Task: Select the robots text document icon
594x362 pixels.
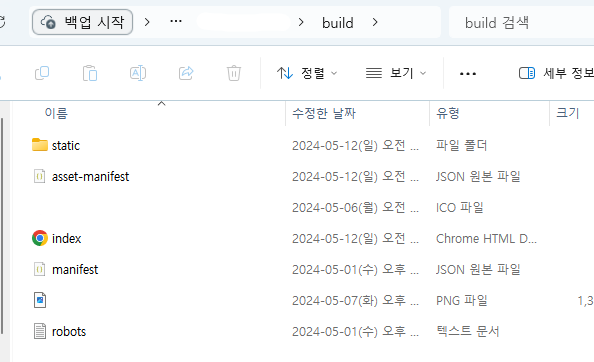Action: tap(40, 331)
